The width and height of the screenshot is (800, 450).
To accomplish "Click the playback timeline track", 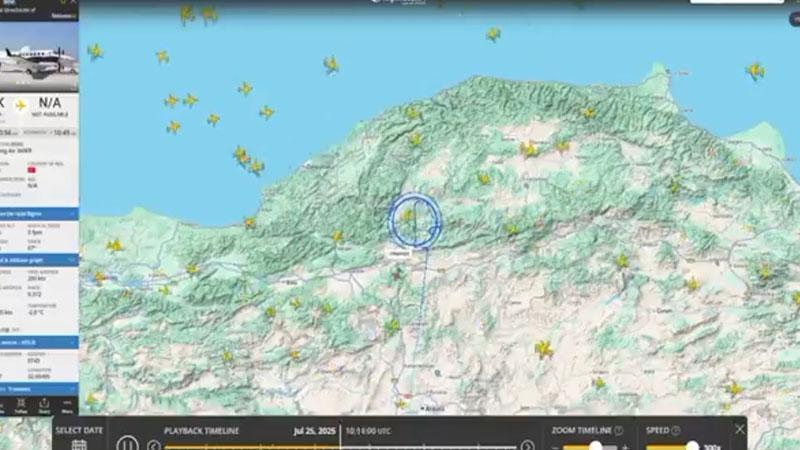I will pos(340,446).
